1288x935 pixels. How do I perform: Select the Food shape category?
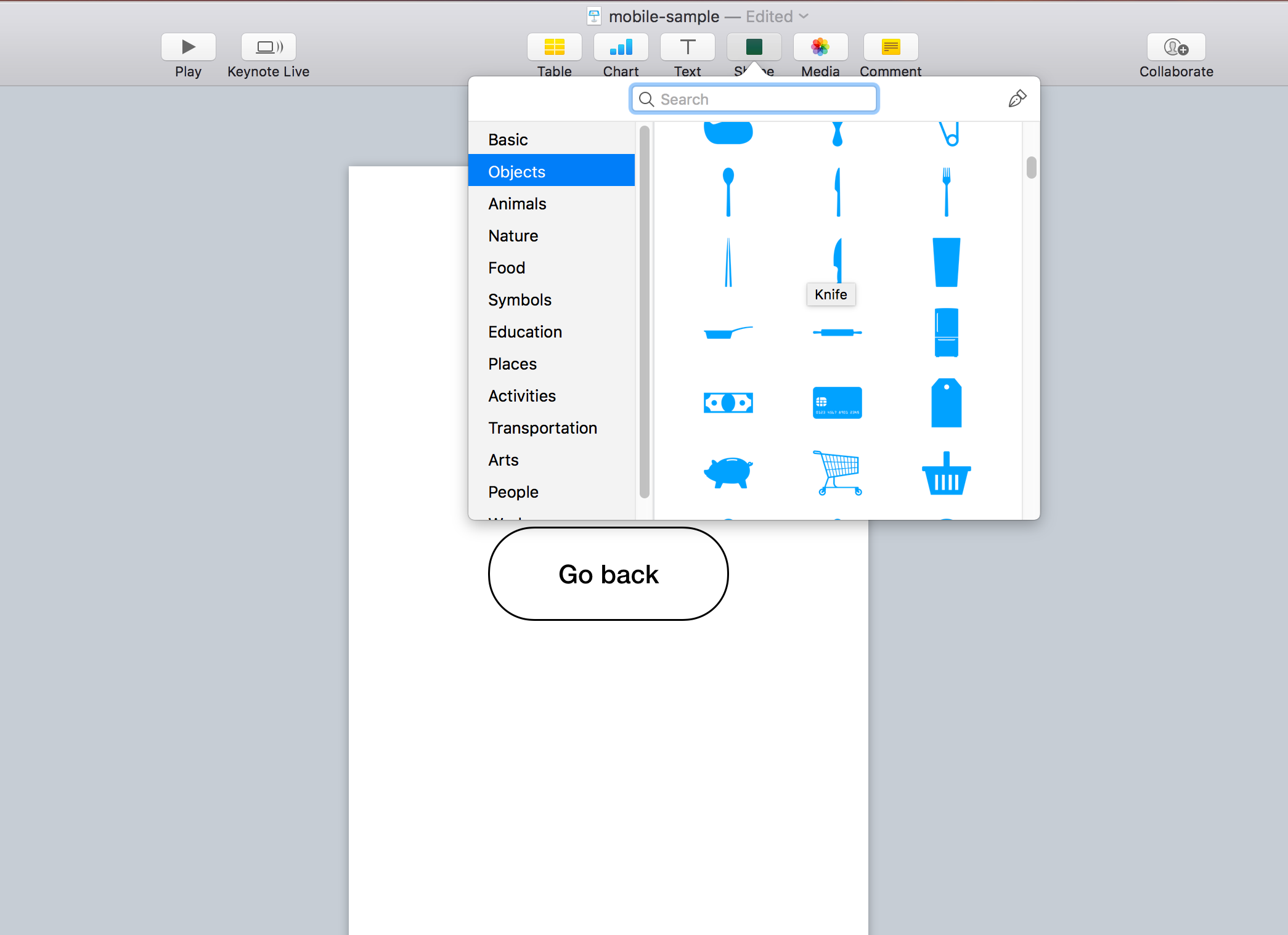coord(552,268)
